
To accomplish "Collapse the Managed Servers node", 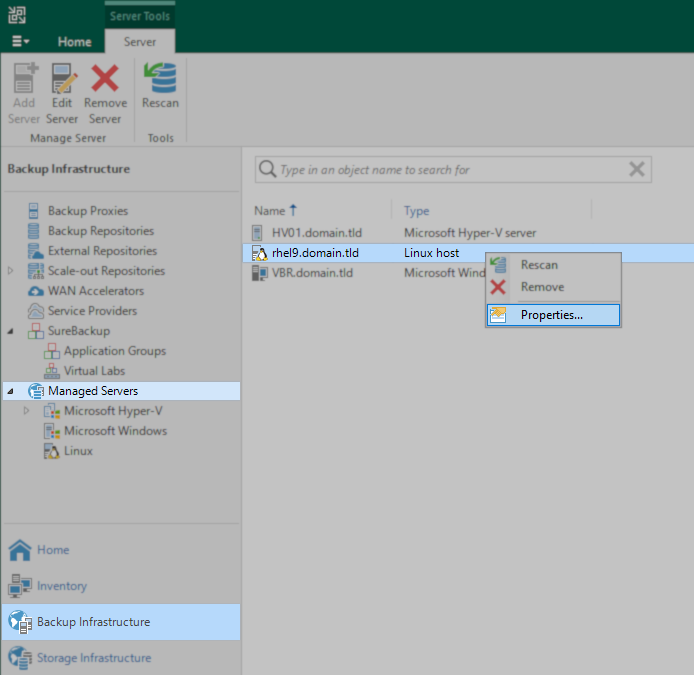I will pyautogui.click(x=11, y=391).
